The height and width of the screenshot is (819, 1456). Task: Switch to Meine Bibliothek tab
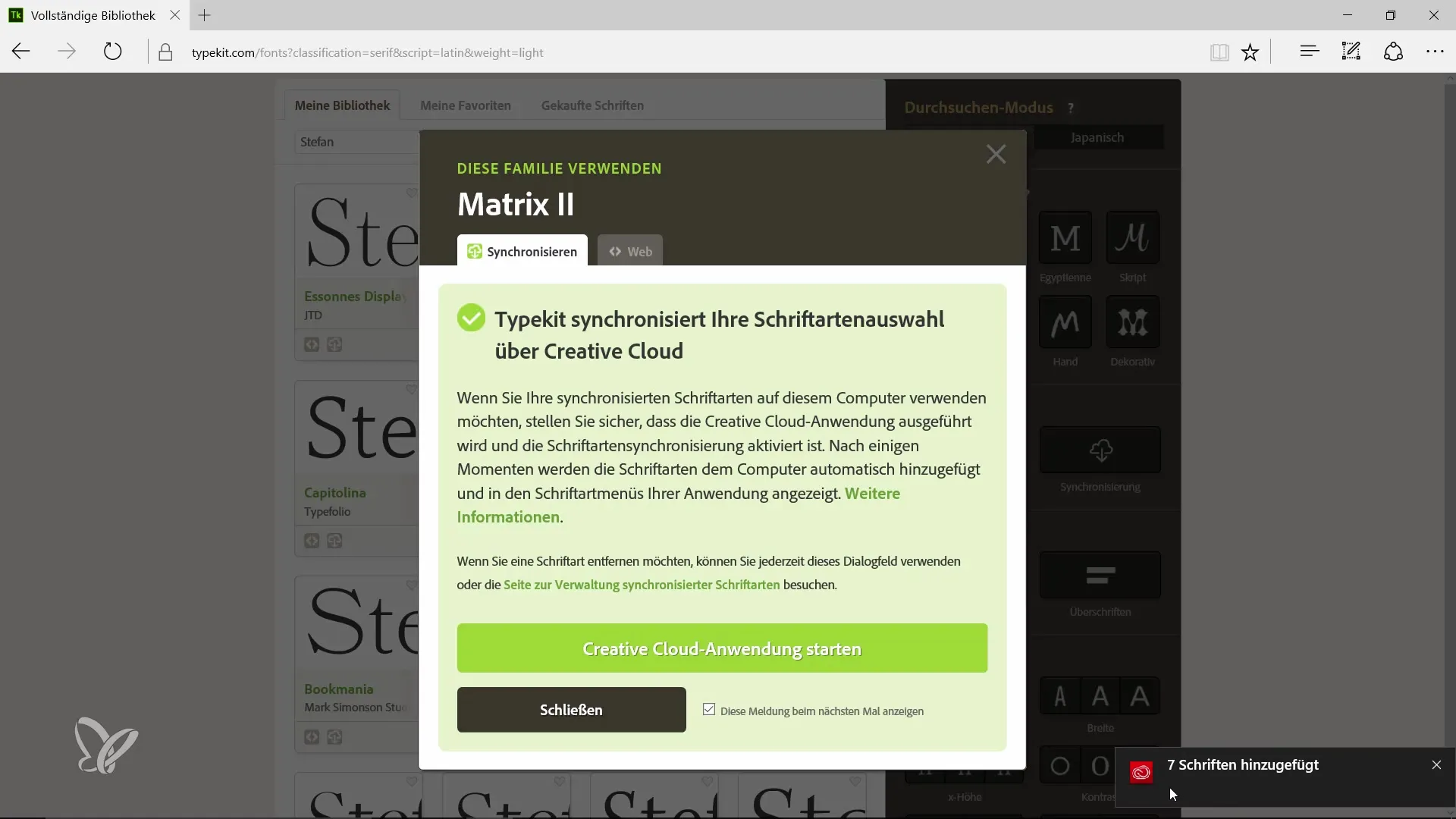click(342, 105)
